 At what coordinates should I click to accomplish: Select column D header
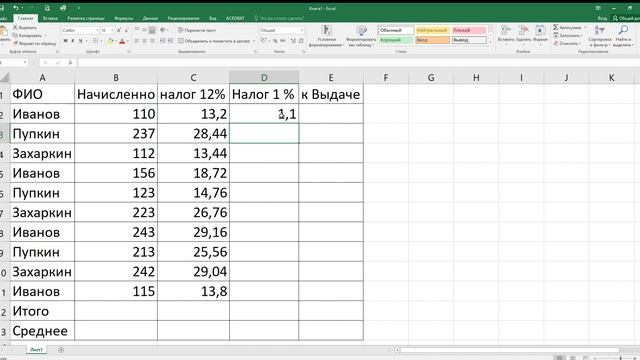pos(264,77)
